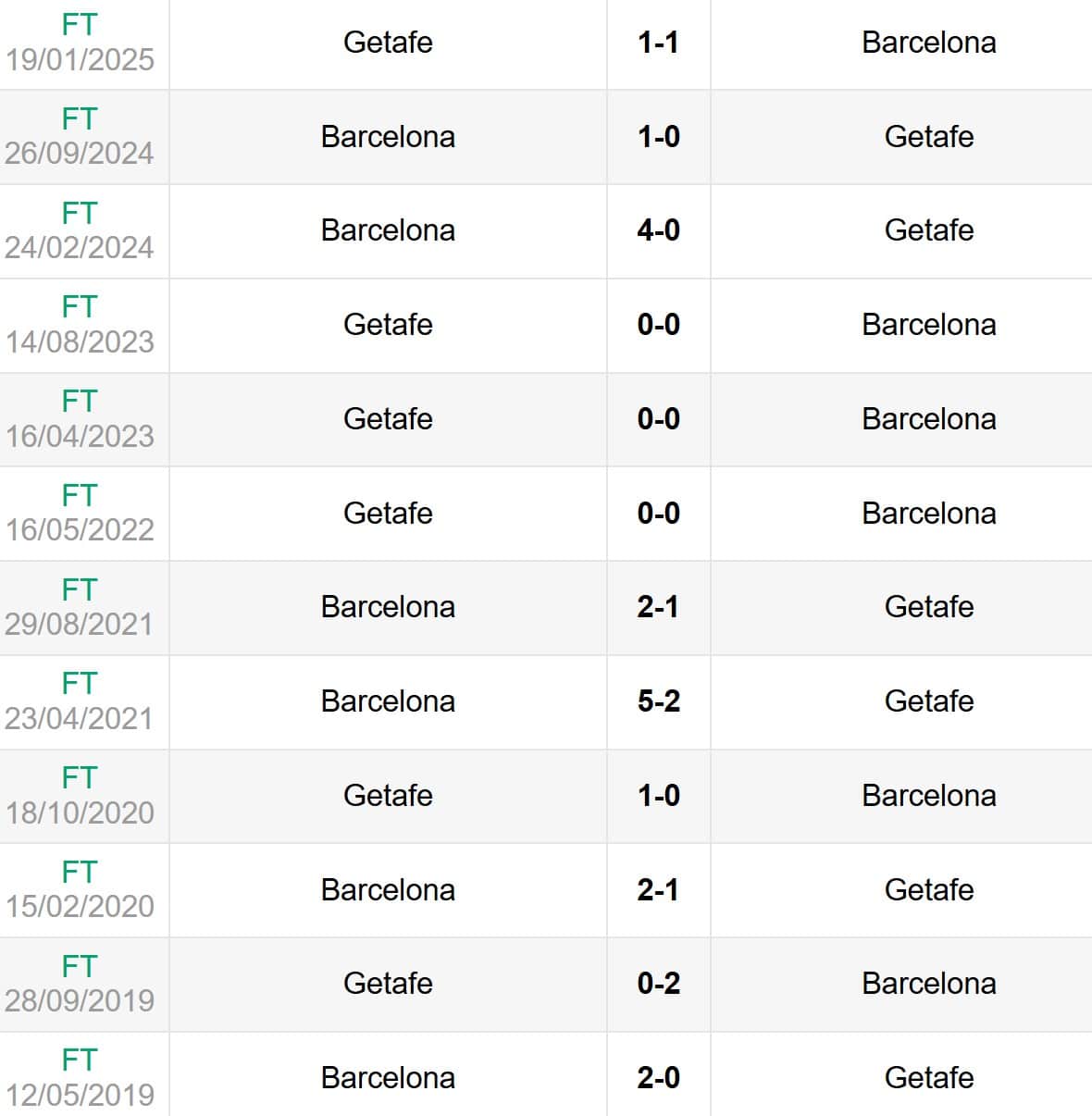Viewport: 1092px width, 1116px height.
Task: Open the 2-1 score from 29/08/2021
Action: (x=658, y=607)
